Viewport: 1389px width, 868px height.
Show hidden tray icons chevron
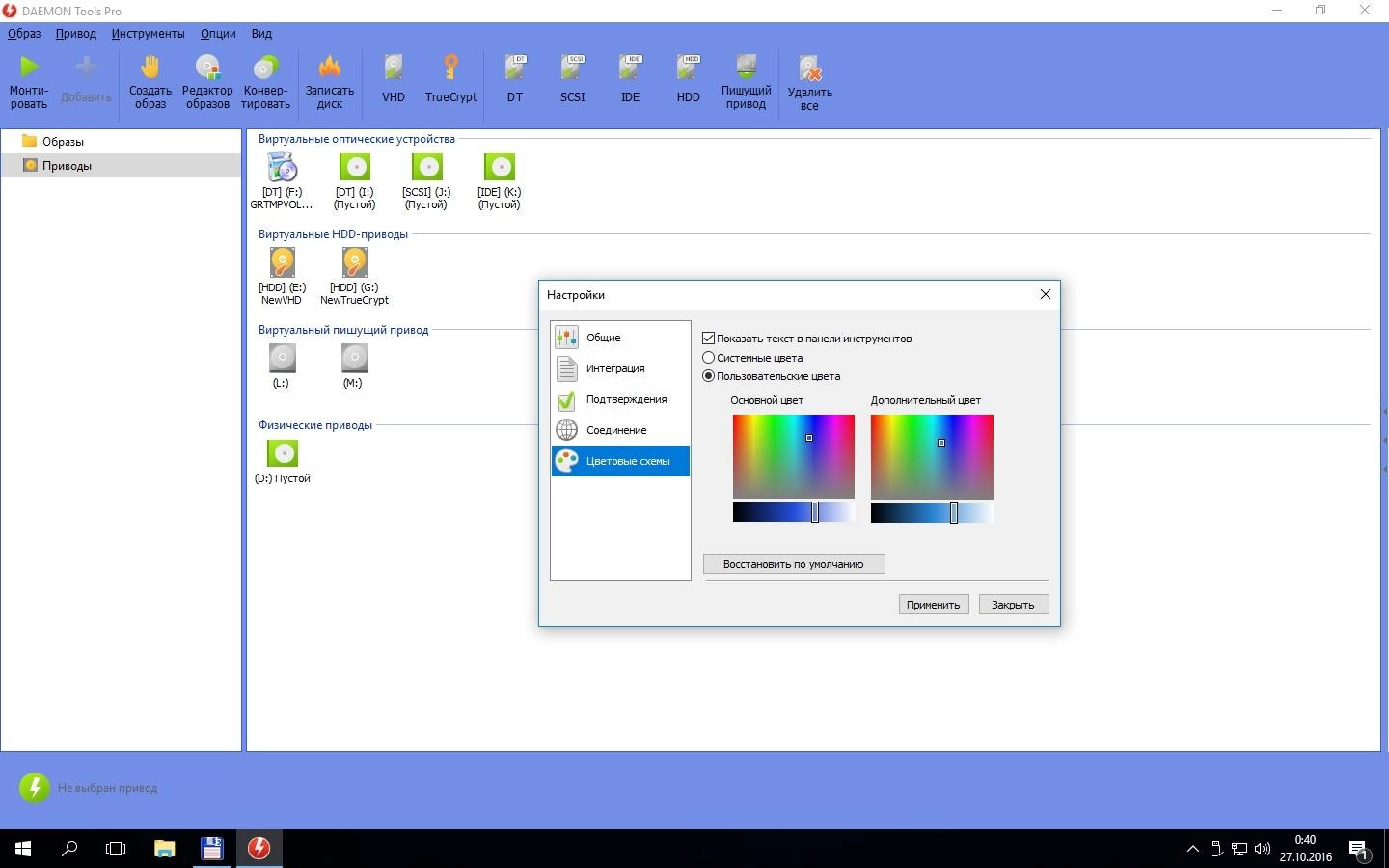pos(1193,849)
